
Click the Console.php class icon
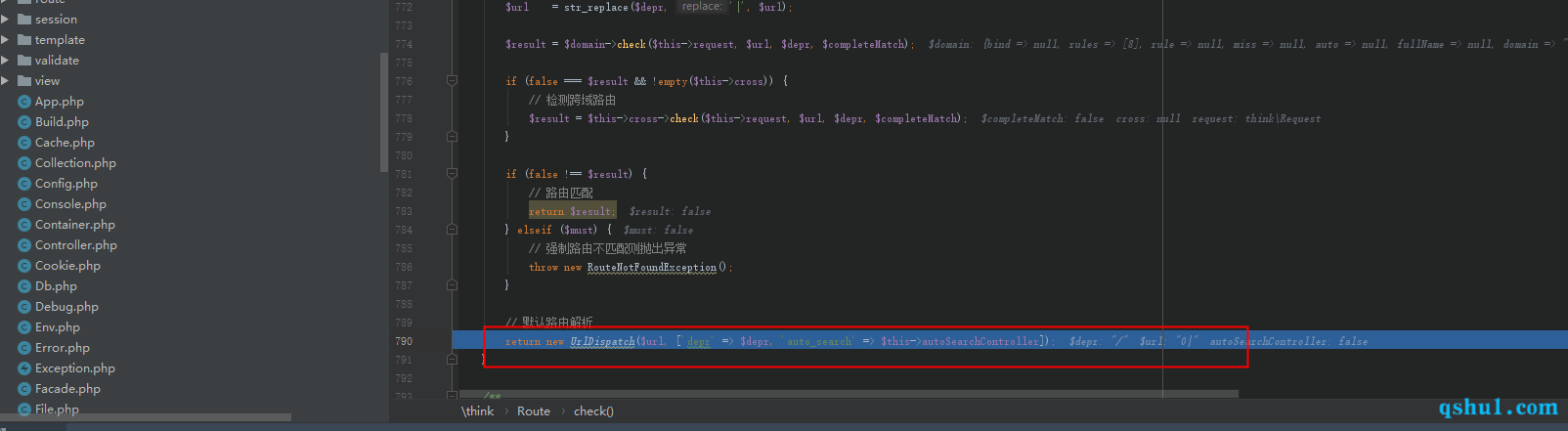pyautogui.click(x=25, y=204)
